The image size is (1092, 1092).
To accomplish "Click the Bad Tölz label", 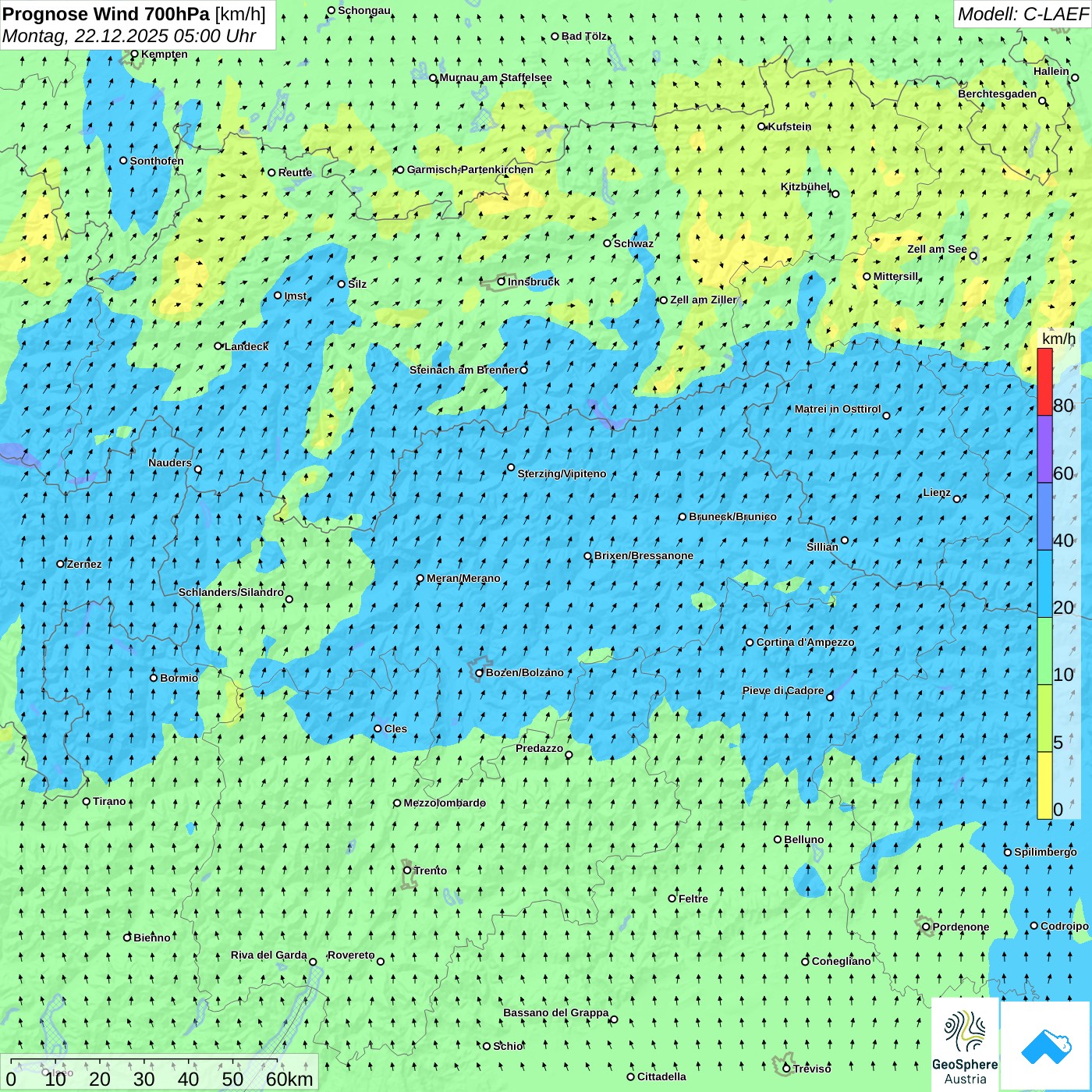I will pos(584,36).
